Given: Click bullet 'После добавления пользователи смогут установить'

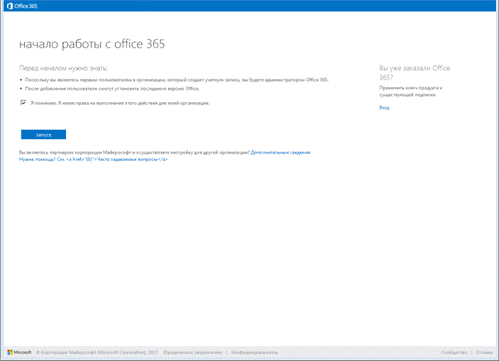Looking at the screenshot, I should point(112,89).
